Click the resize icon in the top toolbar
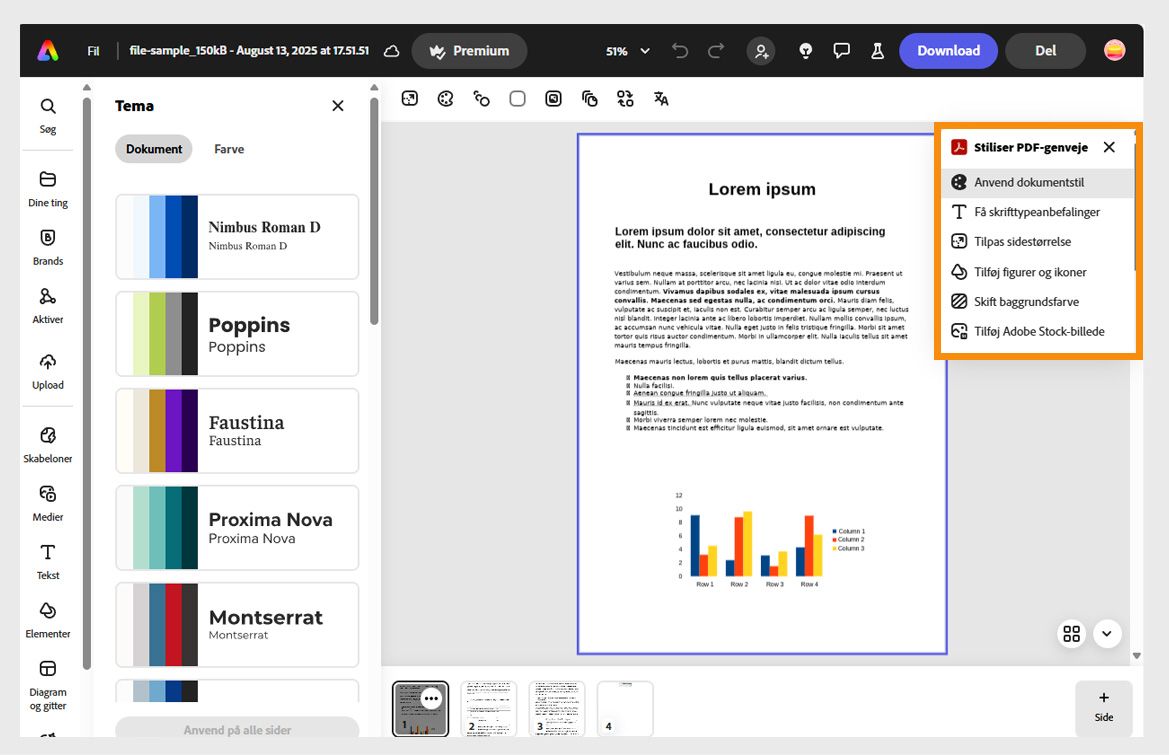 tap(409, 98)
